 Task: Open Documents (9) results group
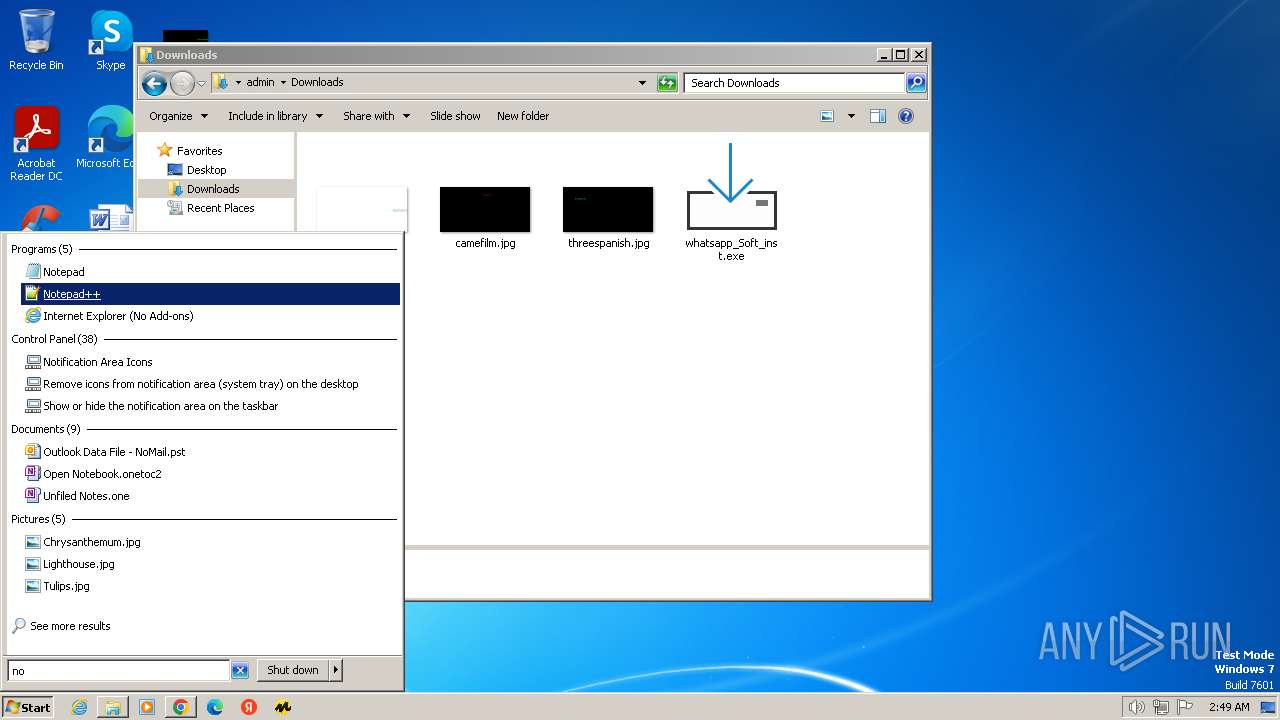pos(46,429)
